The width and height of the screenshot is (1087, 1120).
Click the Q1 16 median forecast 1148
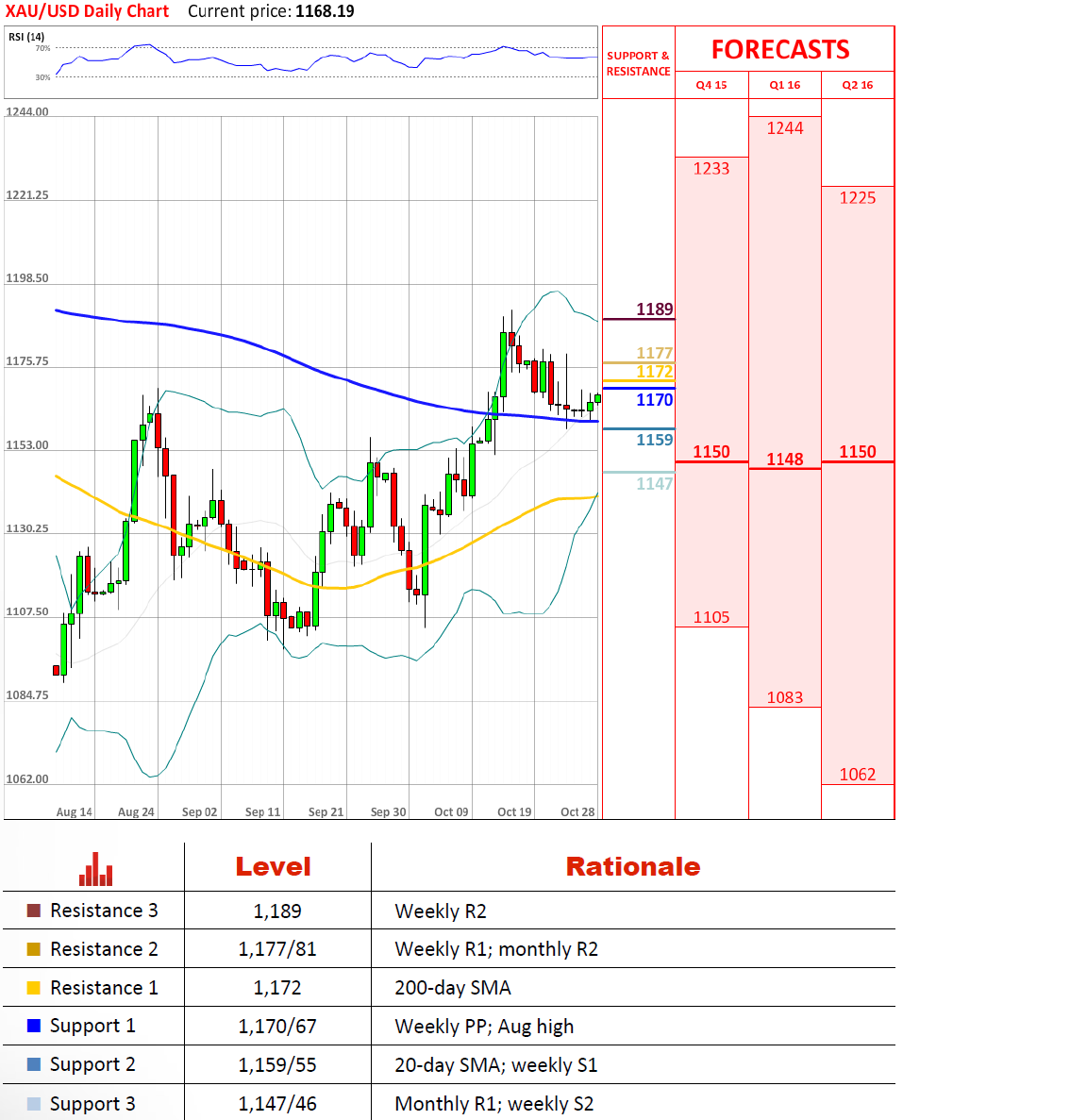tap(785, 460)
